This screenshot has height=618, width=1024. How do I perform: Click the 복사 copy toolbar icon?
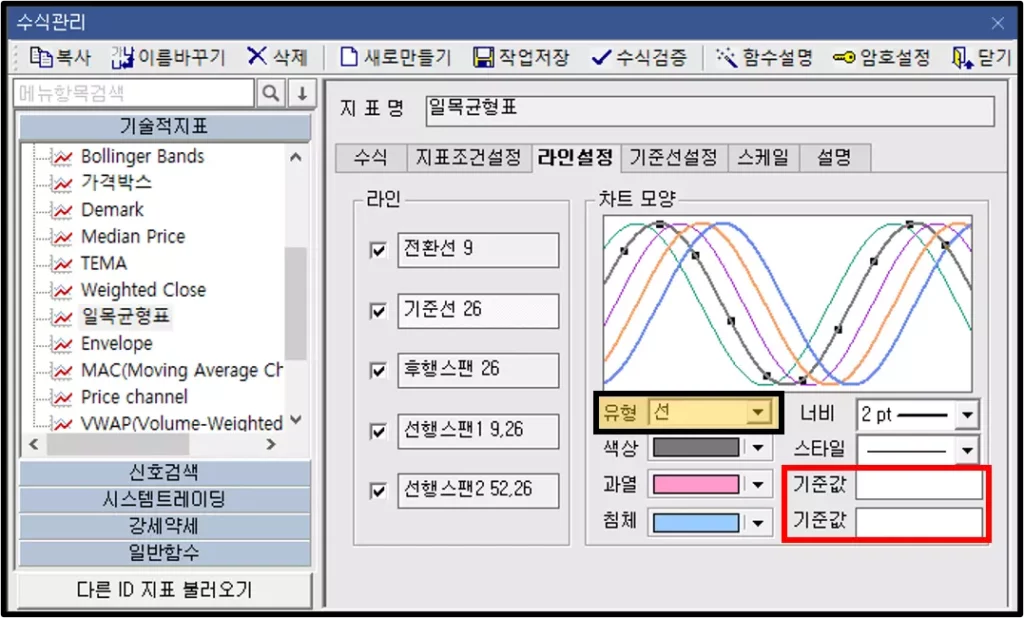coord(40,57)
